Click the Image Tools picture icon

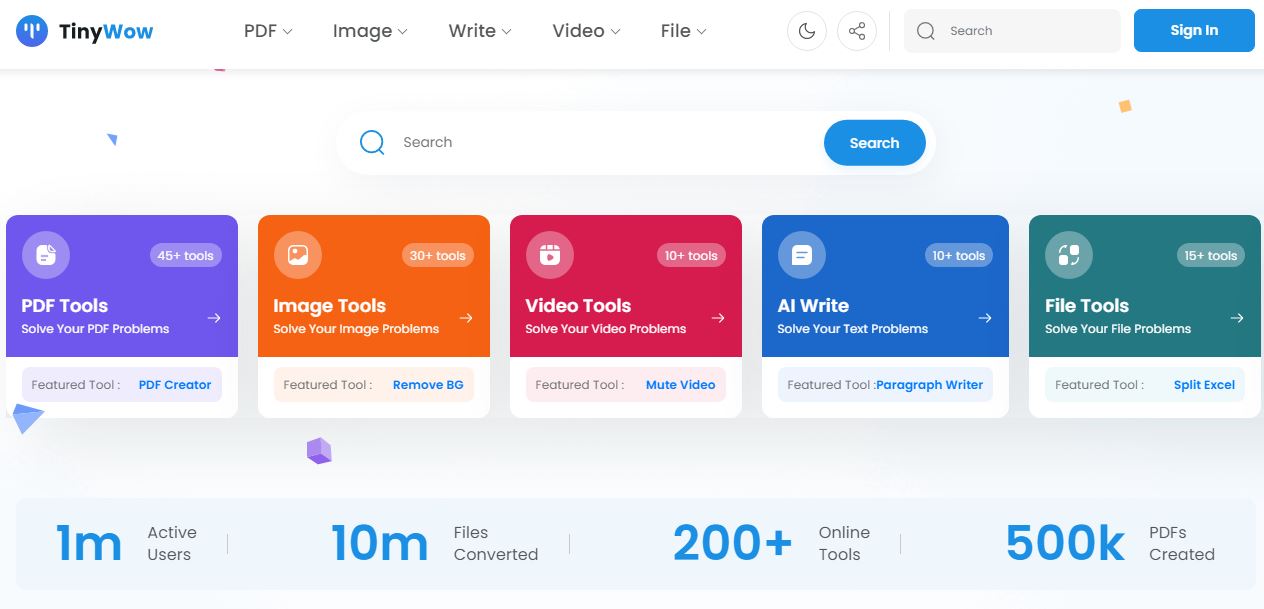[298, 255]
